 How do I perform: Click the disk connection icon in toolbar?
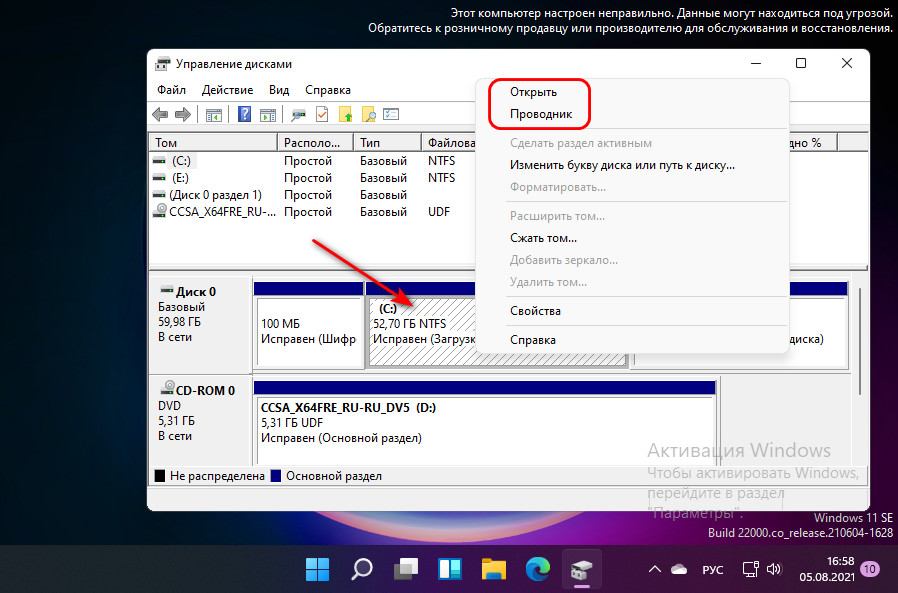click(x=299, y=114)
